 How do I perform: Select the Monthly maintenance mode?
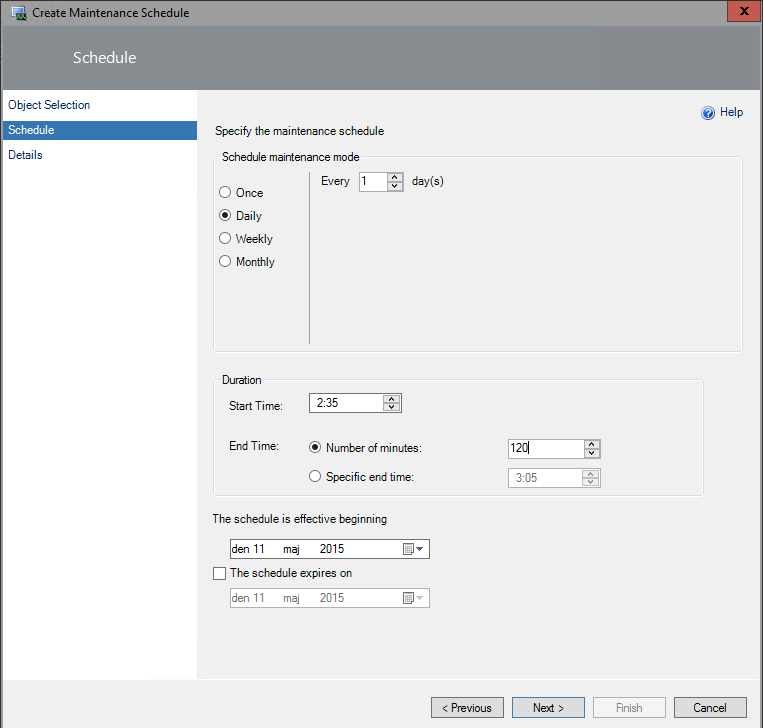[225, 261]
